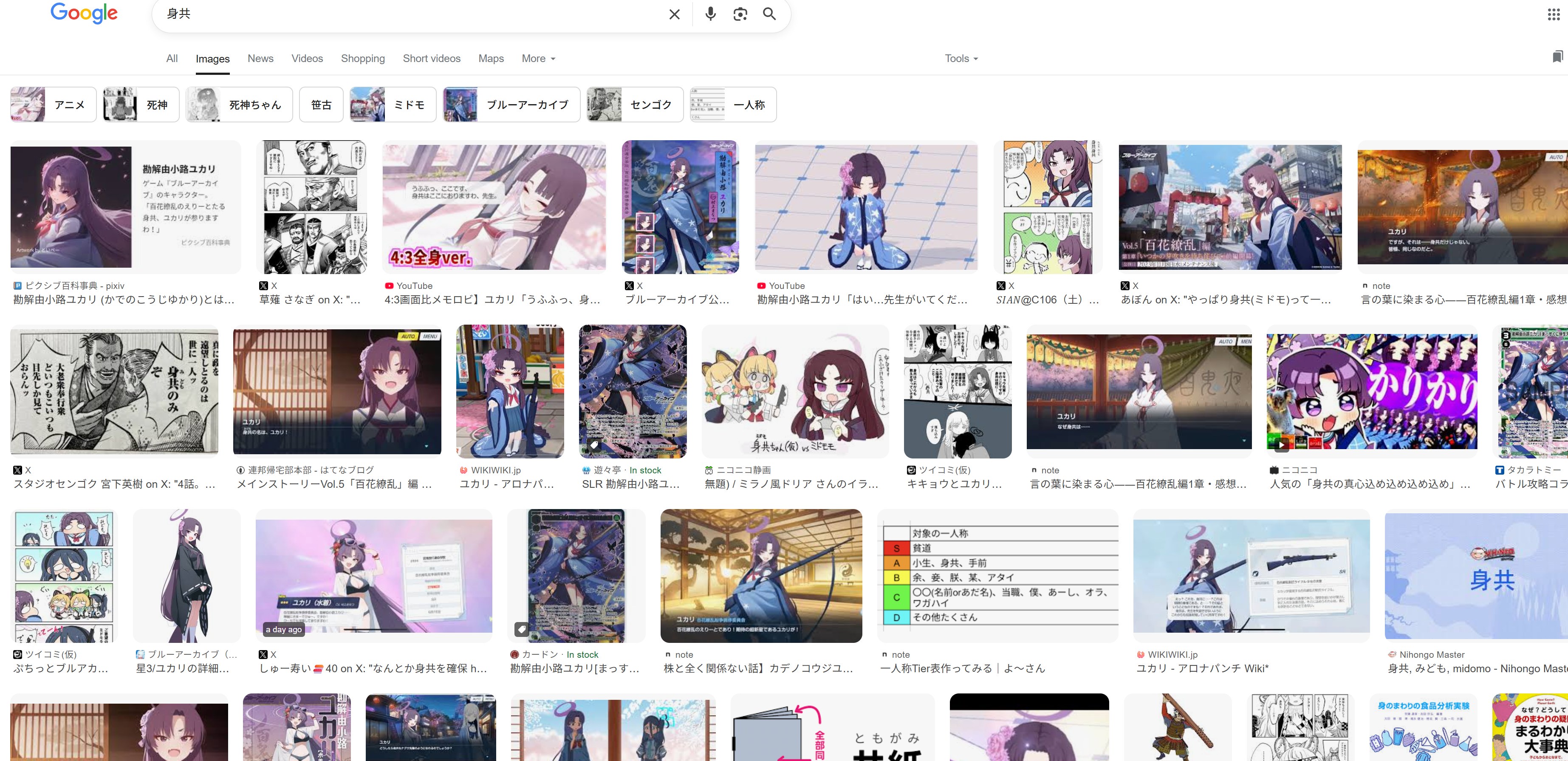Clear the search box with X icon
This screenshot has height=761, width=1568.
[x=674, y=14]
